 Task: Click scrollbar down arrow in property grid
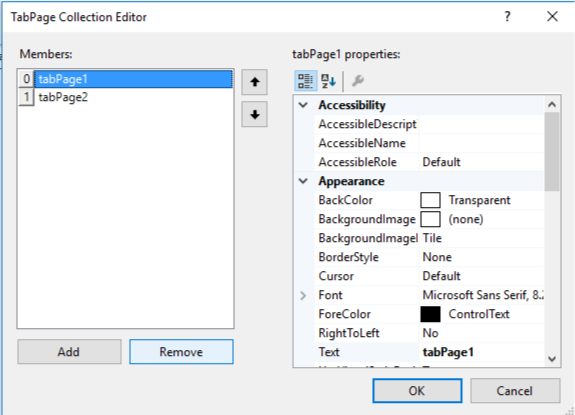pyautogui.click(x=552, y=359)
